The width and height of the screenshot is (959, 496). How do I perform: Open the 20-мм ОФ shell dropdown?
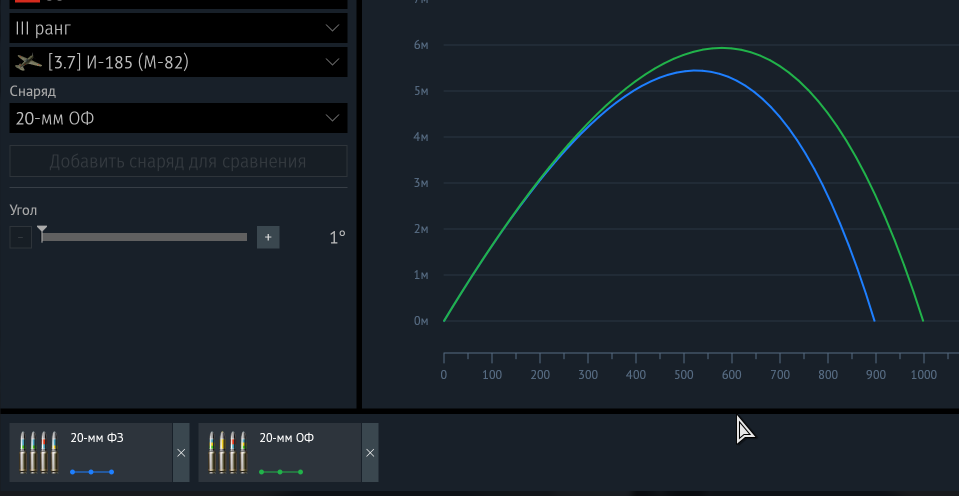[x=178, y=119]
